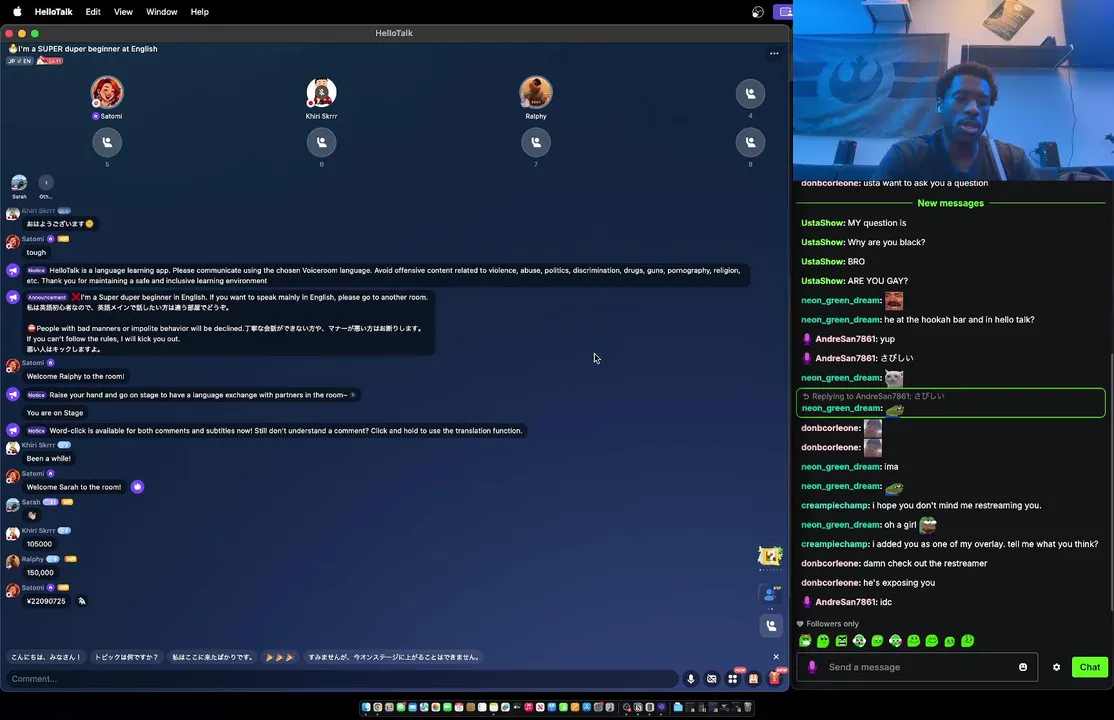Click Khiri Skrrr's avatar on stage

[321, 92]
